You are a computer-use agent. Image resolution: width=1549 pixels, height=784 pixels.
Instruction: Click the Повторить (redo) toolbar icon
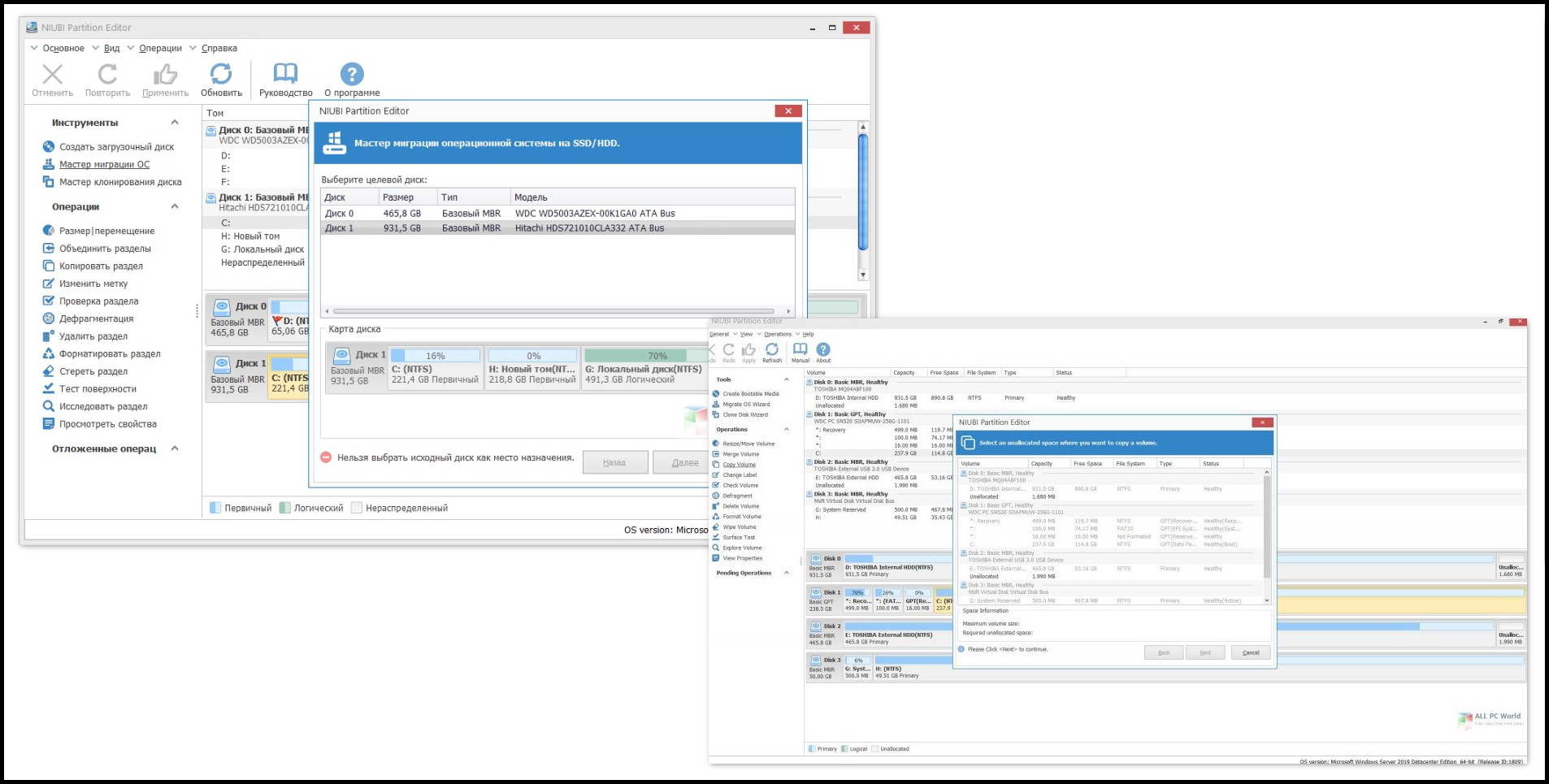107,74
